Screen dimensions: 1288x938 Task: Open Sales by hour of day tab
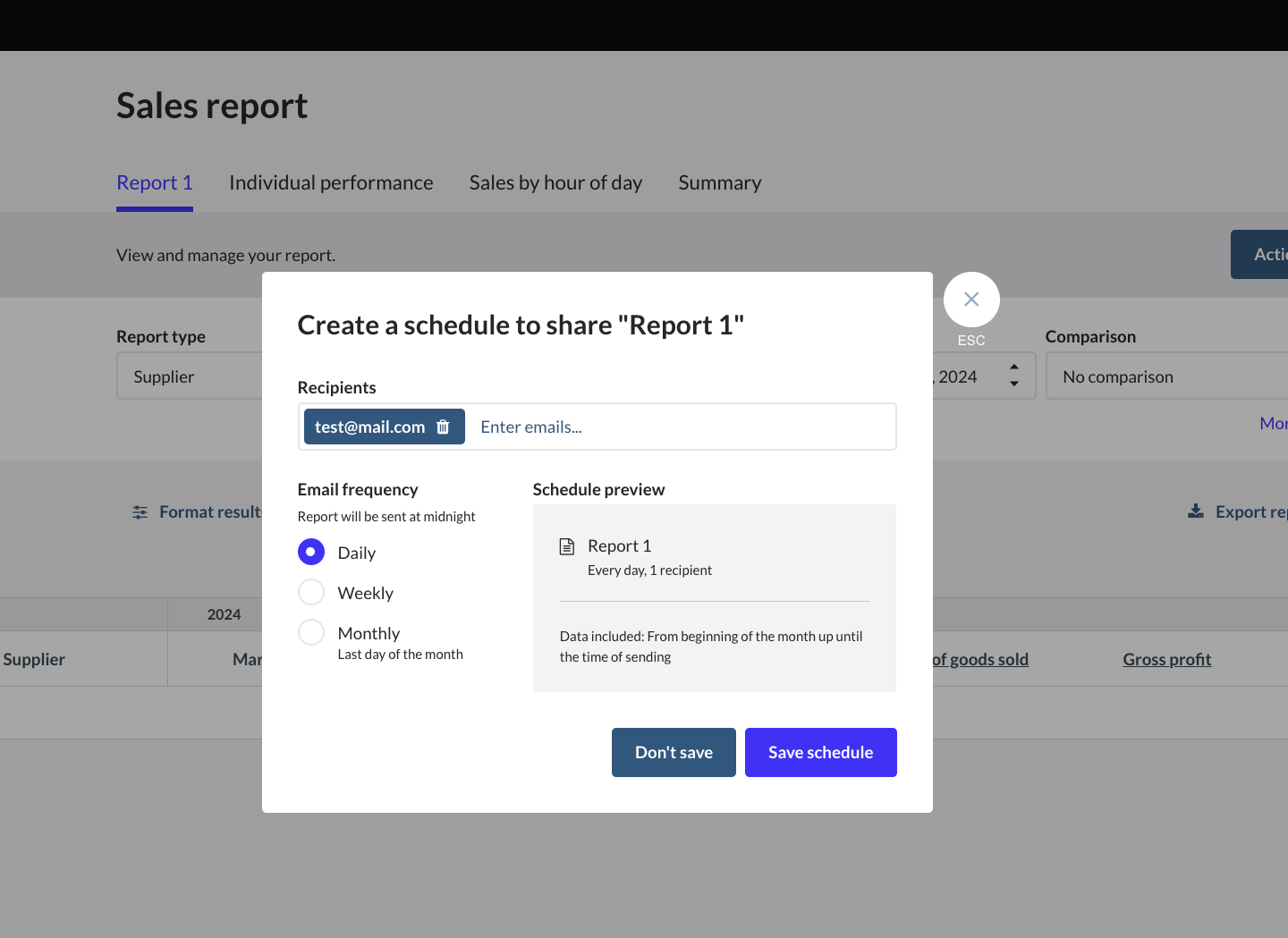[555, 183]
